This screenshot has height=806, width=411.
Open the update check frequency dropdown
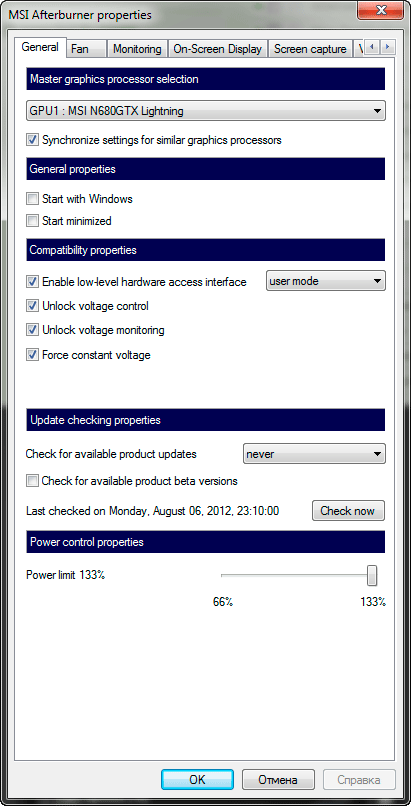coord(314,454)
